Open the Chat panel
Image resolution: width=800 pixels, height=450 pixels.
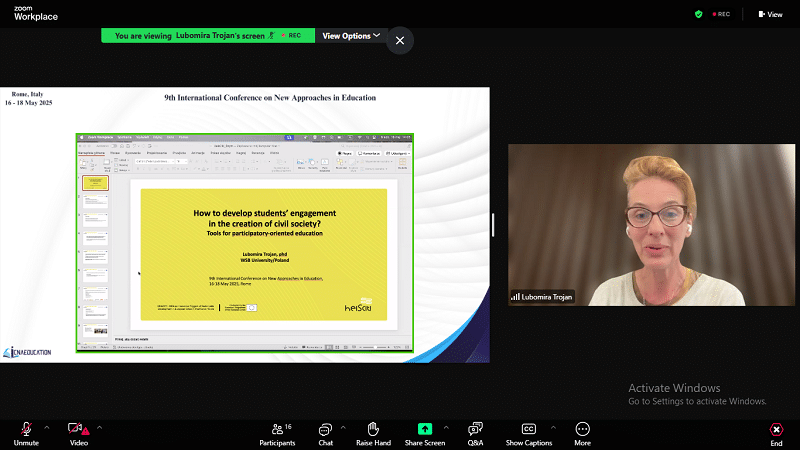coord(325,428)
